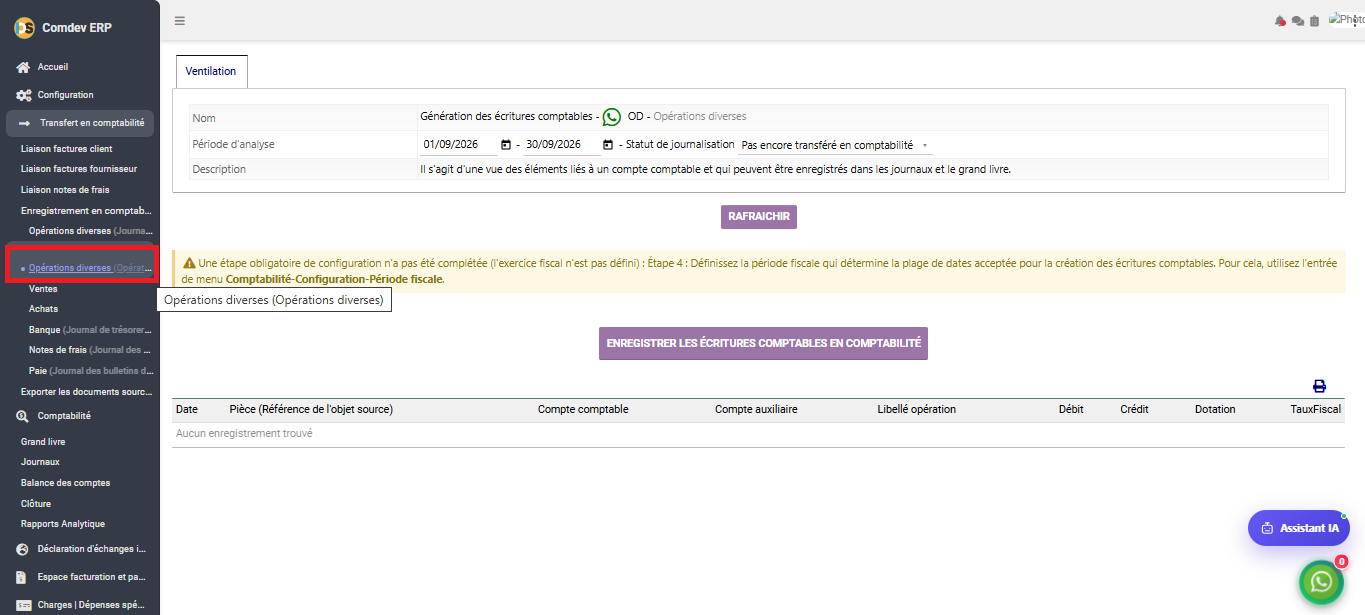Click the Configuration gears icon
This screenshot has width=1365, height=615.
click(23, 95)
